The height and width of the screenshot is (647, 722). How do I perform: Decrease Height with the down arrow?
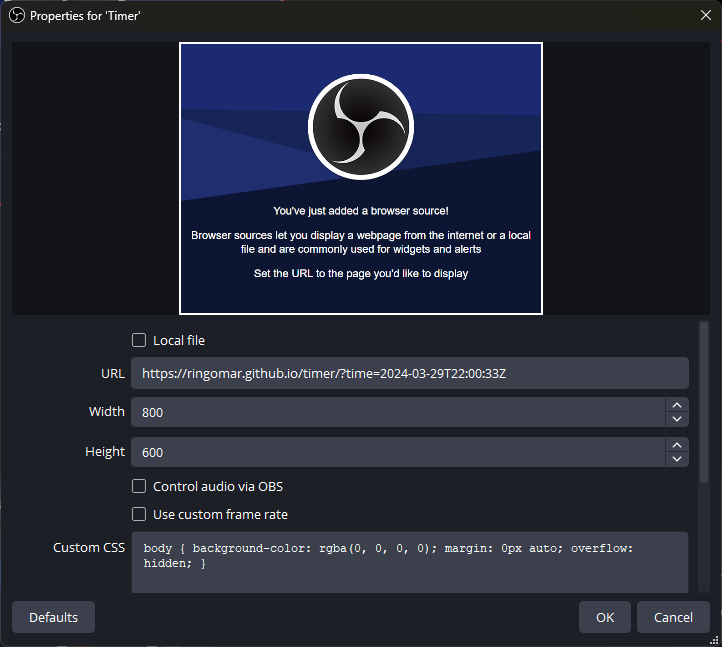(677, 459)
